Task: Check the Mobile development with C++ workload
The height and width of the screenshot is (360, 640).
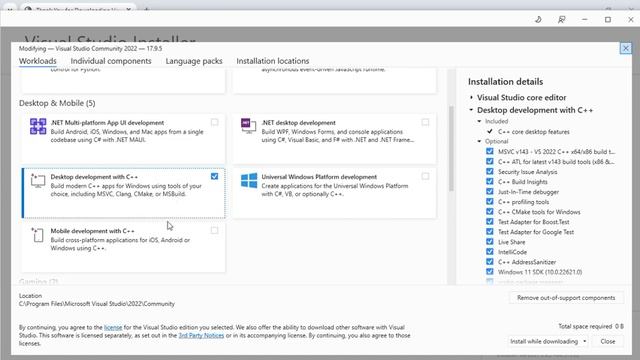Action: click(214, 231)
